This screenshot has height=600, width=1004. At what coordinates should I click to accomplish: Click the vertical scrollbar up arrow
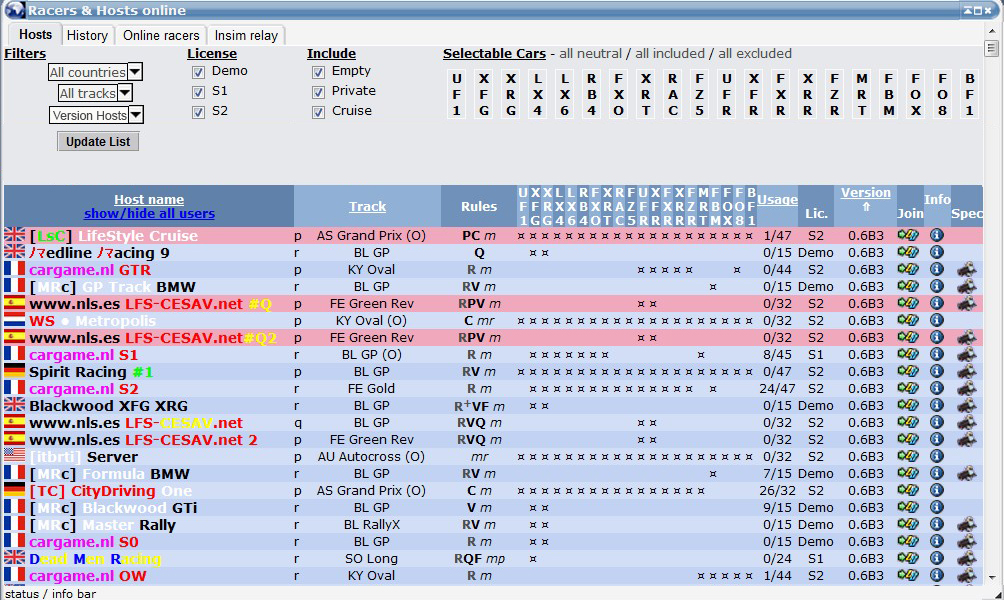[992, 31]
